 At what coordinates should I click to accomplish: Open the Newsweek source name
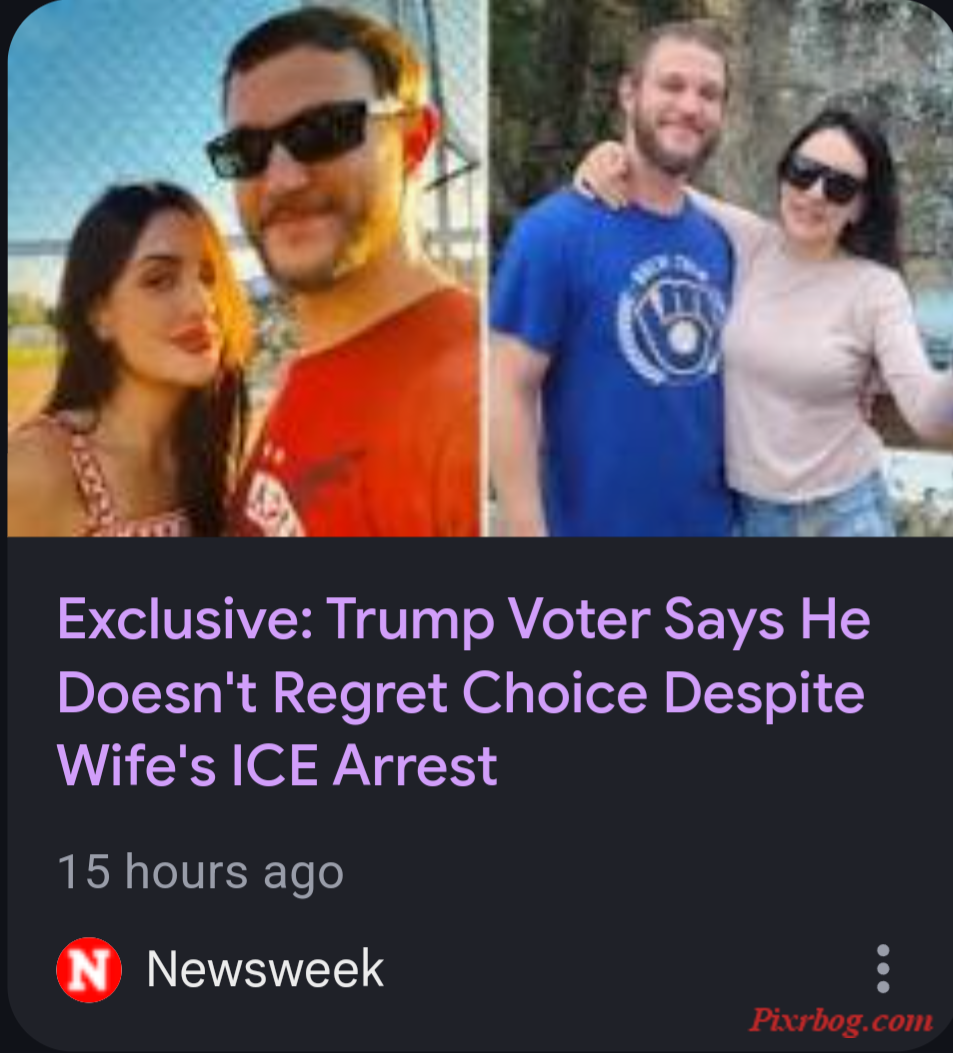point(265,968)
